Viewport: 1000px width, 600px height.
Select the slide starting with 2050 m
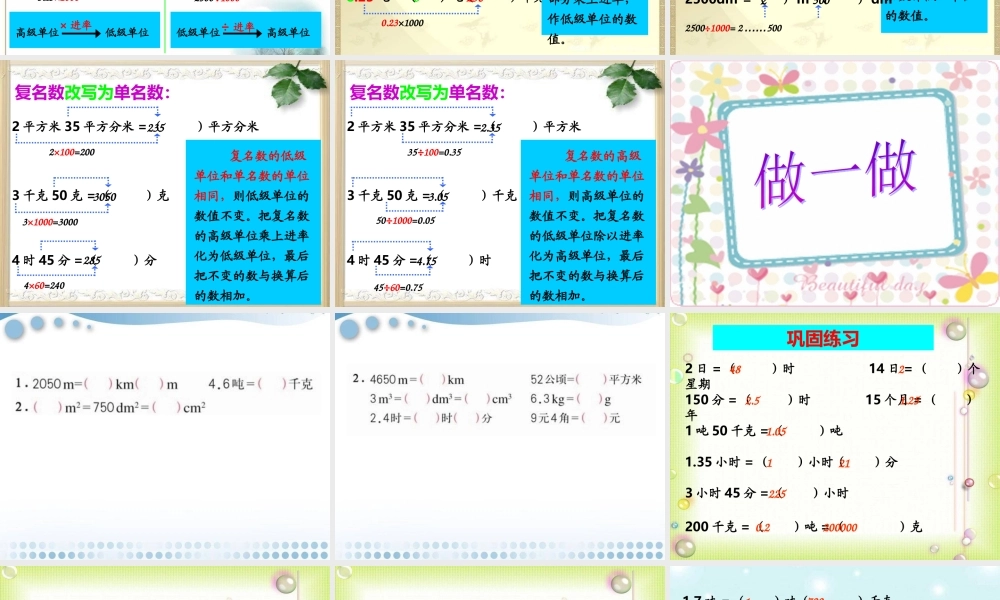[165, 435]
